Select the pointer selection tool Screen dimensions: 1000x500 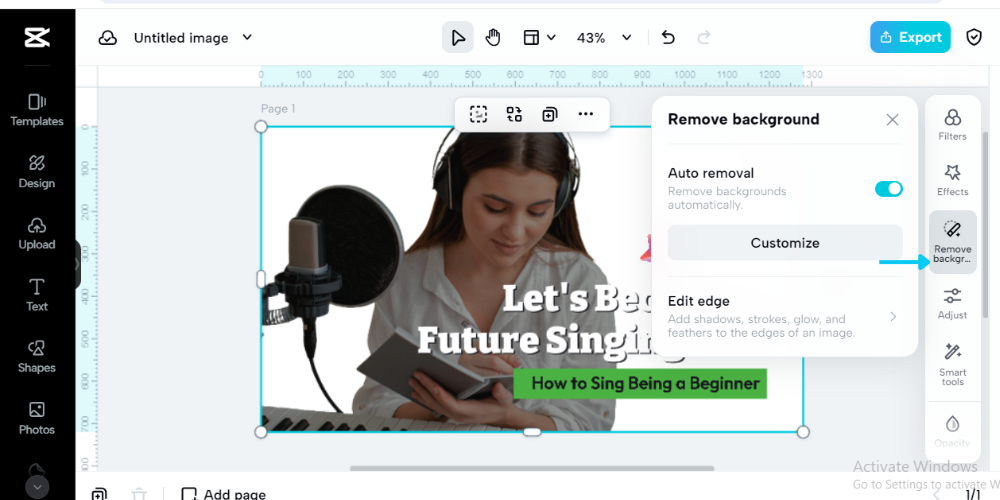(458, 38)
